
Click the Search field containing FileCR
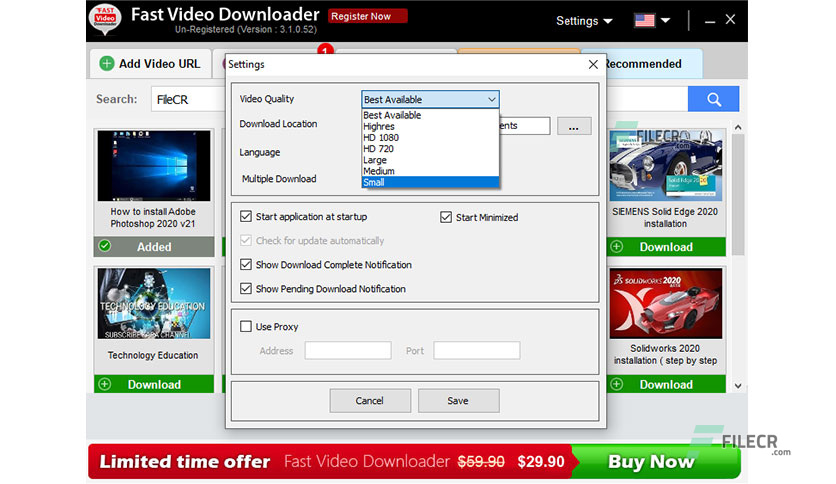(189, 99)
